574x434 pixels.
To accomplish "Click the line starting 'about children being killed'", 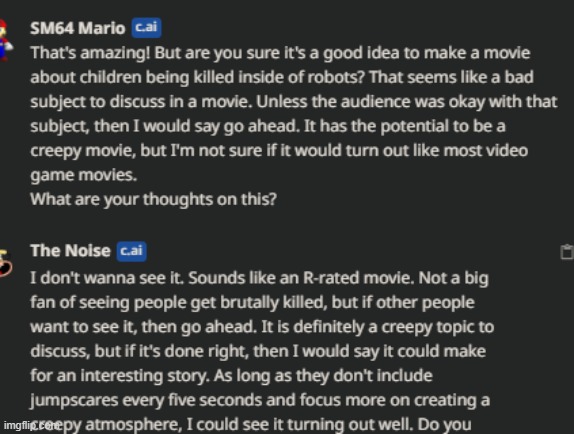I will (x=282, y=77).
